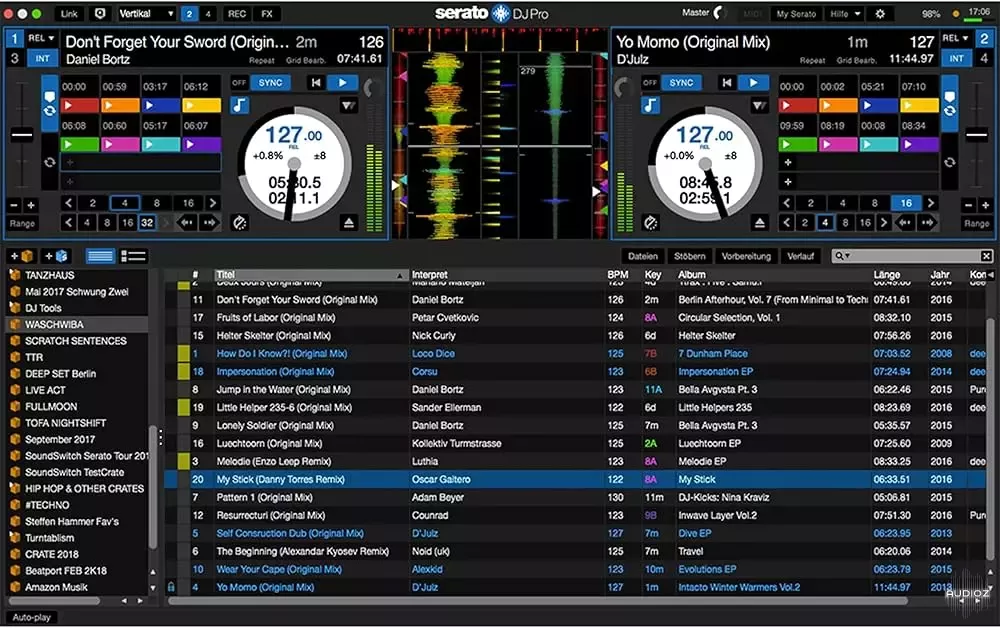Toggle slip mode icon on left deck
This screenshot has height=628, width=1000.
pyautogui.click(x=240, y=223)
